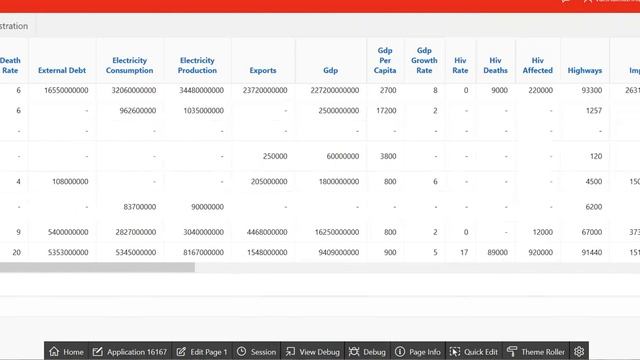This screenshot has width=640, height=360.
Task: Select Exports value 4468000000
Action: point(267,232)
